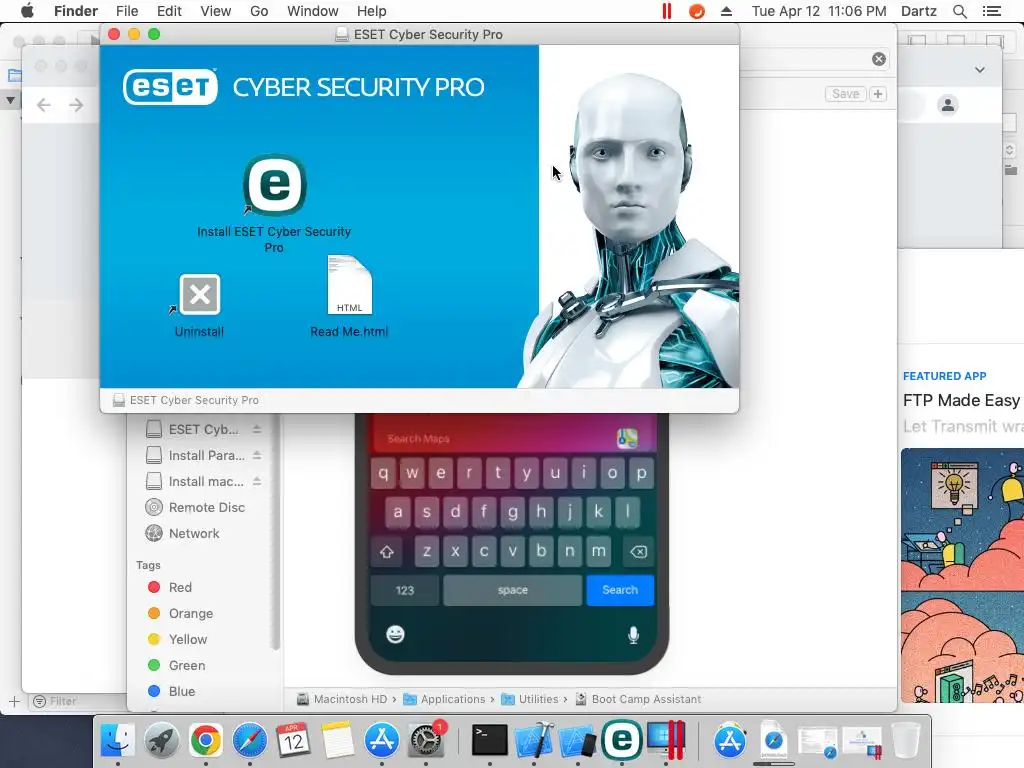The image size is (1024, 768).
Task: Eject the ESET Cyb... volume in sidebar
Action: [257, 429]
